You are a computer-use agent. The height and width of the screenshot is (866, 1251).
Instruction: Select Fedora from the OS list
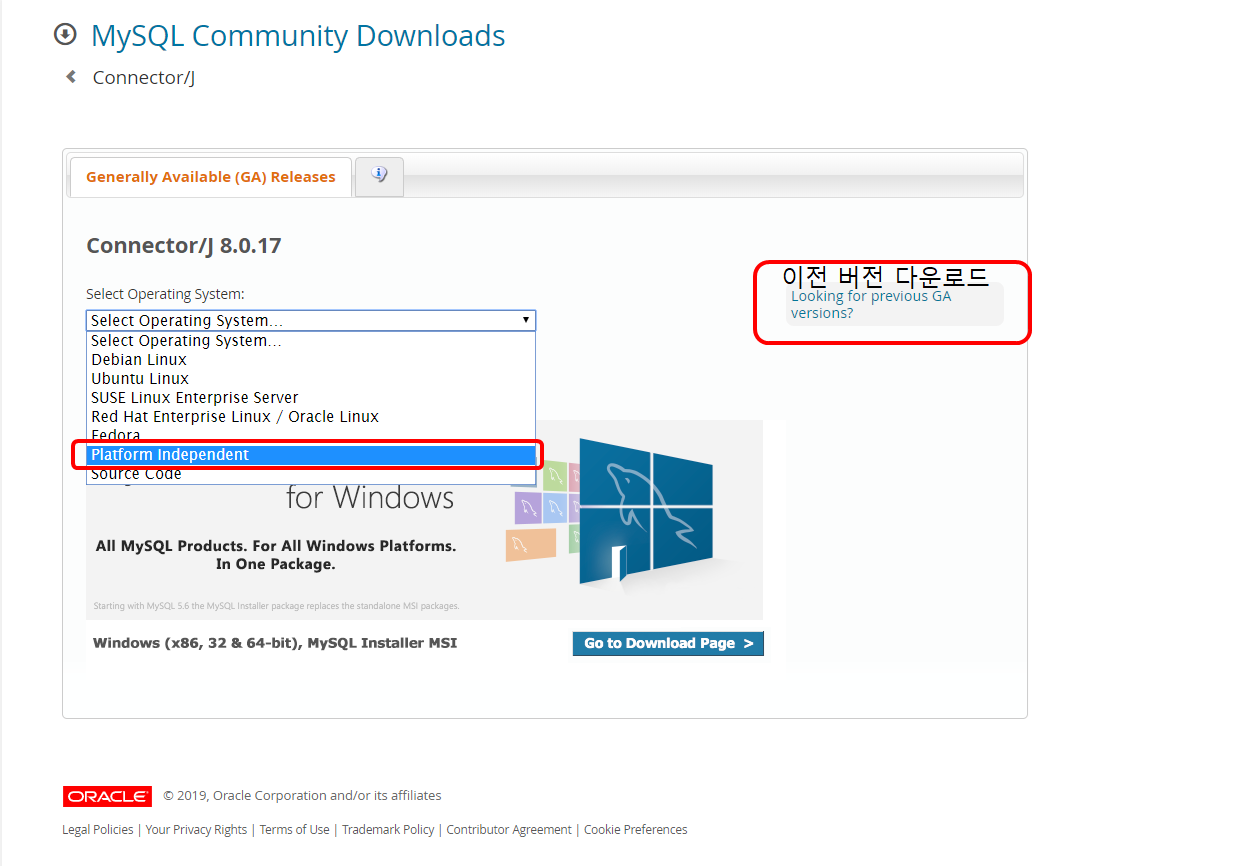pyautogui.click(x=311, y=436)
